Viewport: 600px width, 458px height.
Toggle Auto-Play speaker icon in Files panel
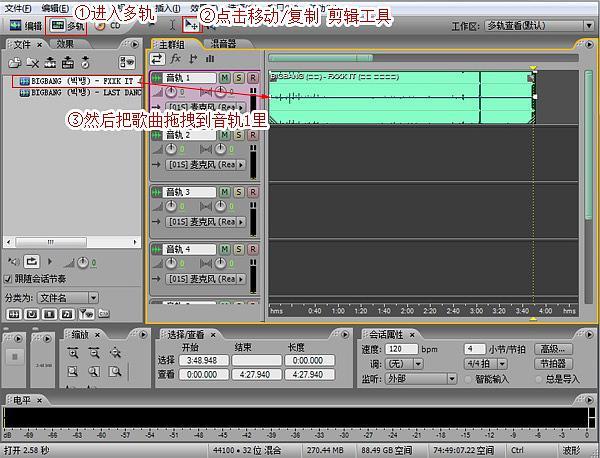13,262
